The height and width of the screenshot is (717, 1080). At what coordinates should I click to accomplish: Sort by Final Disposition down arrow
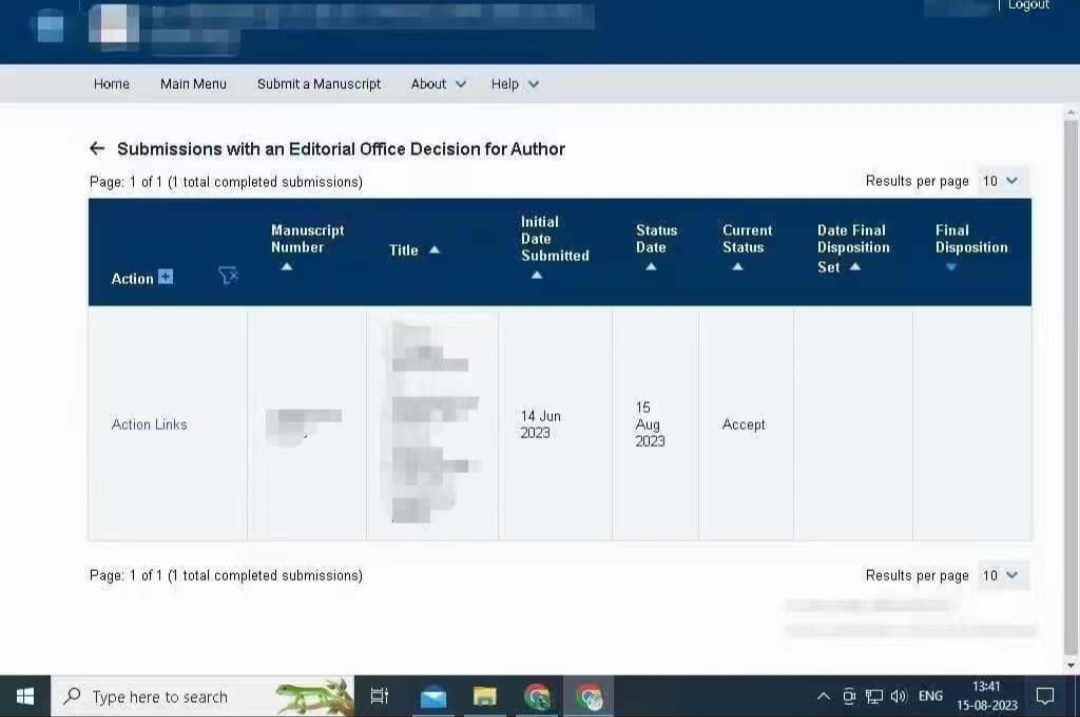pyautogui.click(x=951, y=267)
